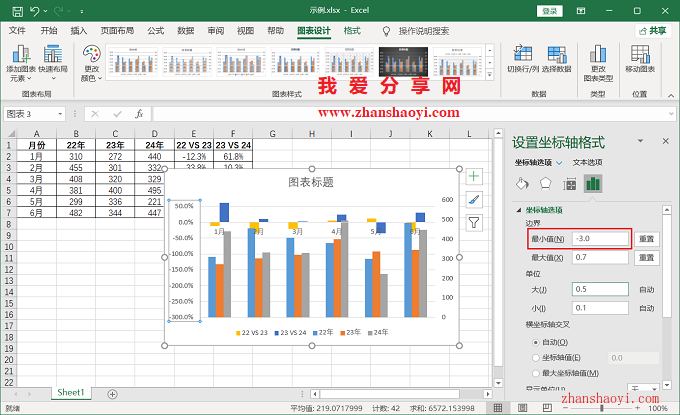Switch to the Formulas tab
Image resolution: width=680 pixels, height=415 pixels.
click(x=155, y=31)
